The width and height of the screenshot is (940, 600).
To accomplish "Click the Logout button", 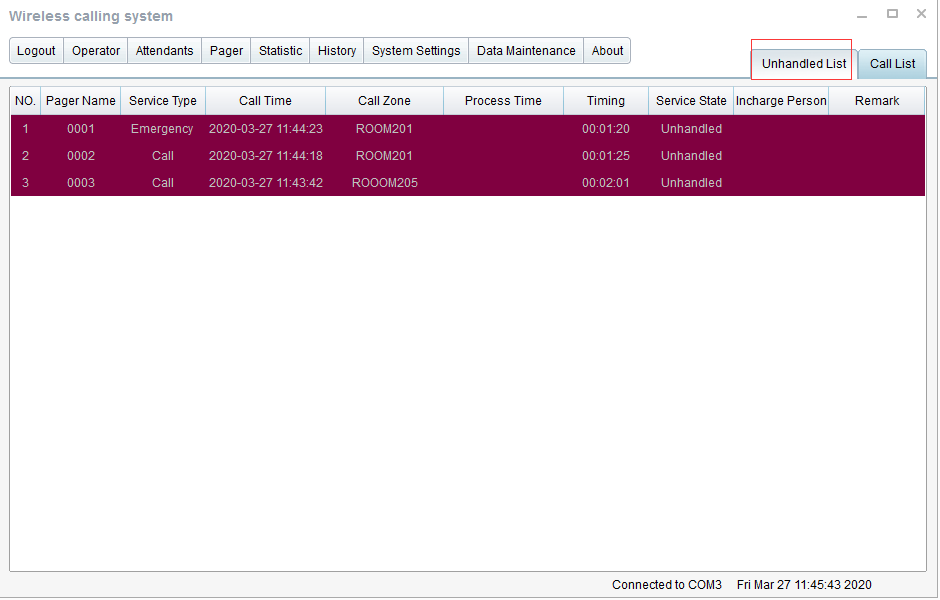I will coord(37,51).
